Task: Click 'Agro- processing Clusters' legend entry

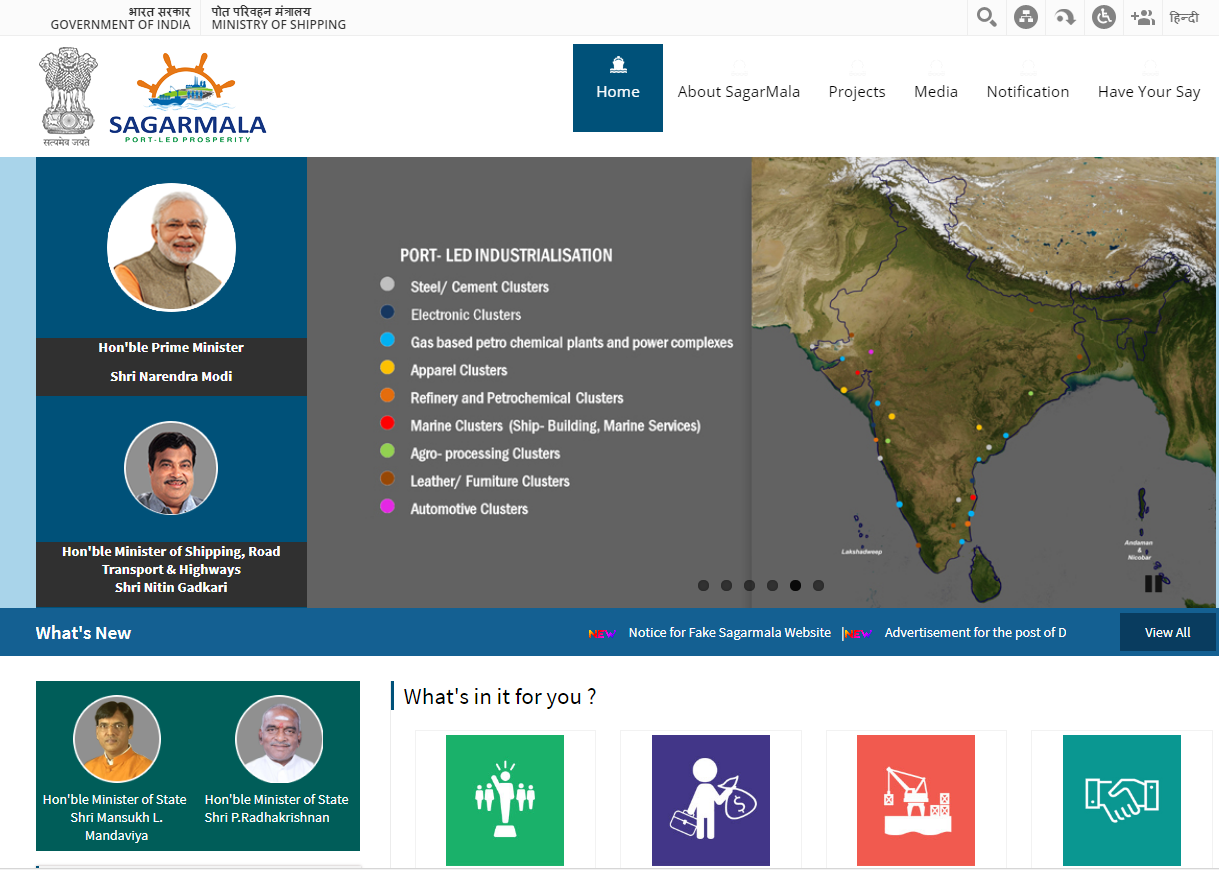Action: click(485, 454)
